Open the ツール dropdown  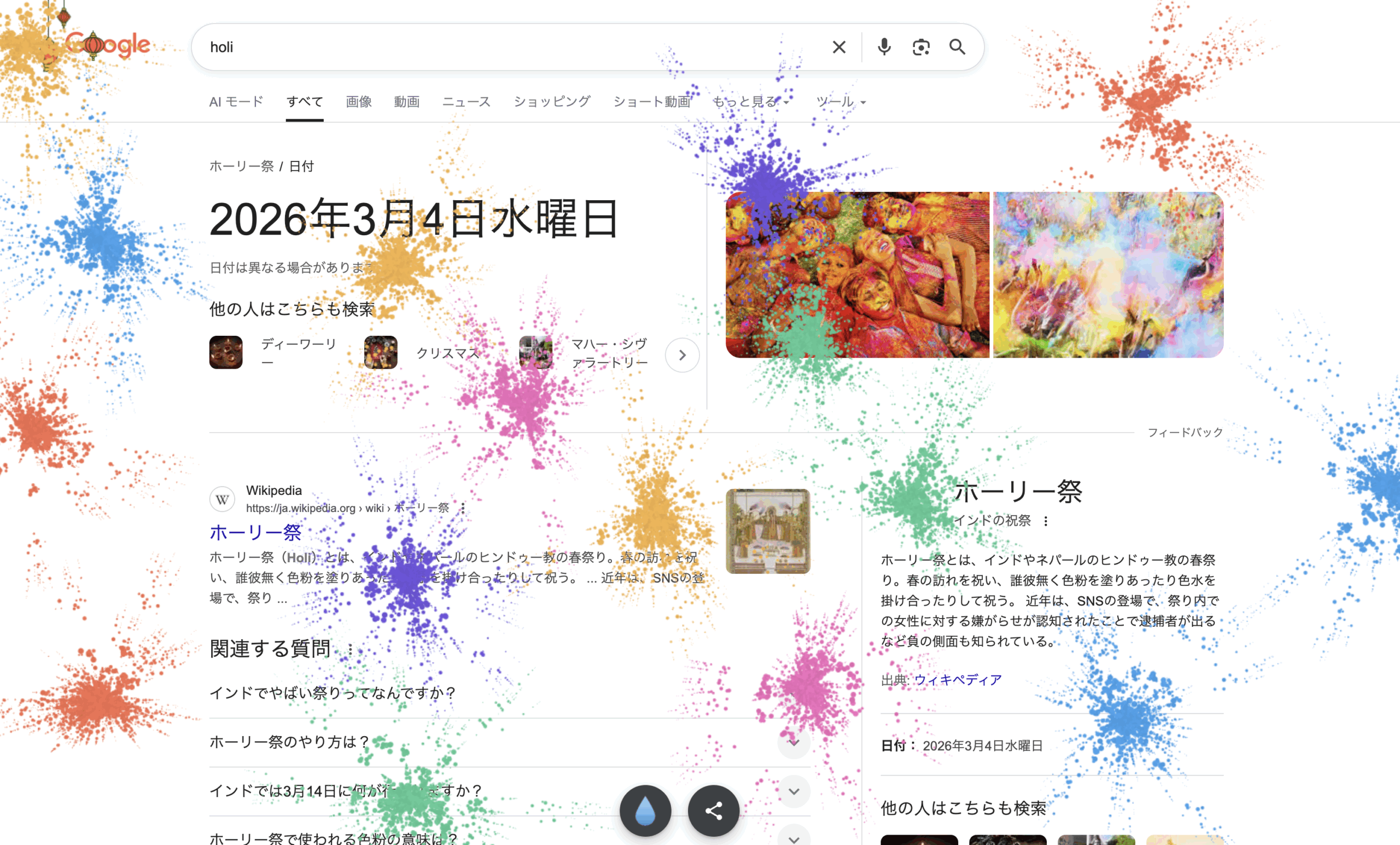[x=841, y=102]
